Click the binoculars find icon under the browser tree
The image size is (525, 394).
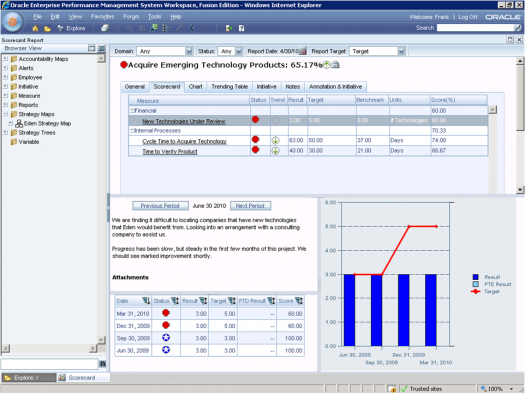pyautogui.click(x=102, y=364)
